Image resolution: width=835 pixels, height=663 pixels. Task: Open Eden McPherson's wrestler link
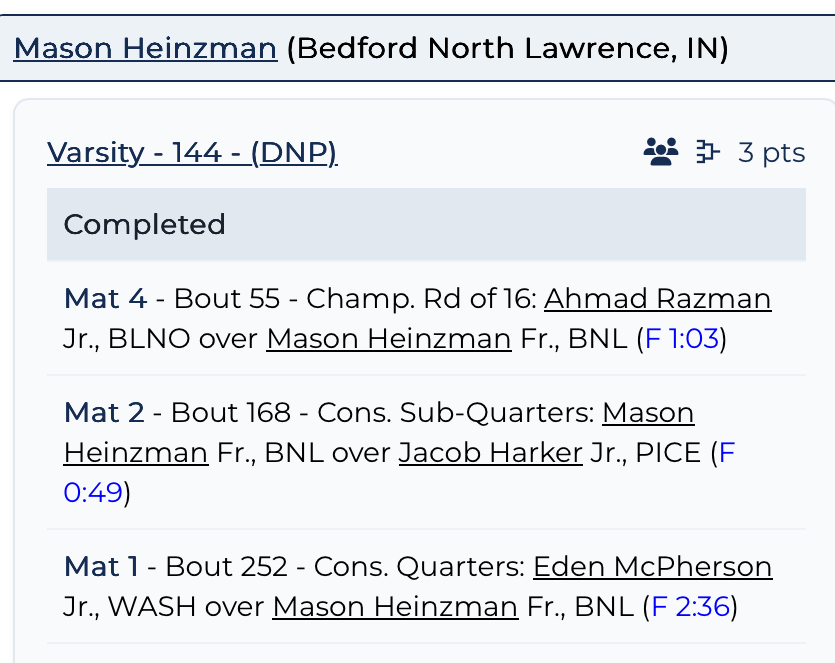(x=652, y=567)
